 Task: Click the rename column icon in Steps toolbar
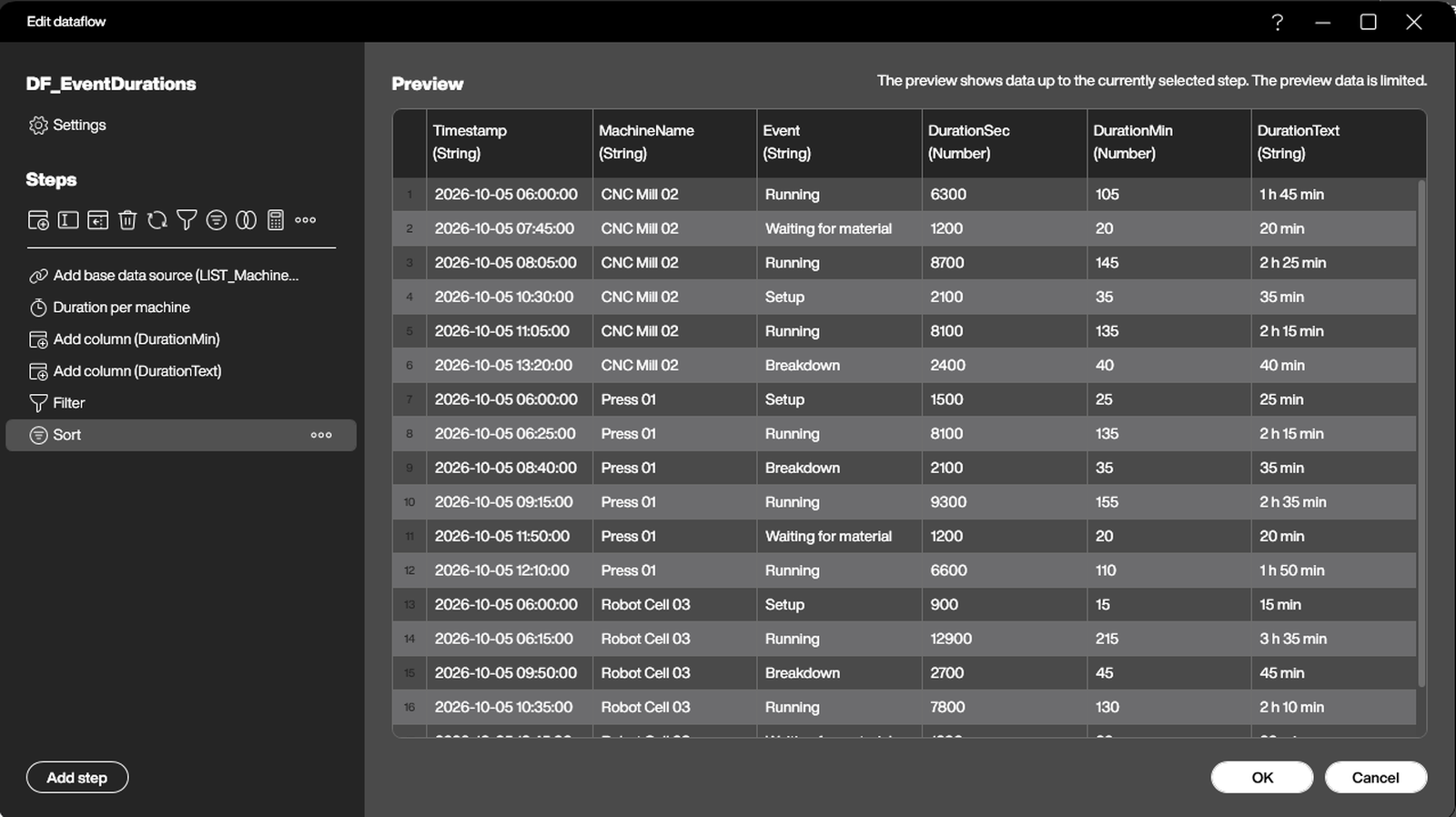(68, 220)
